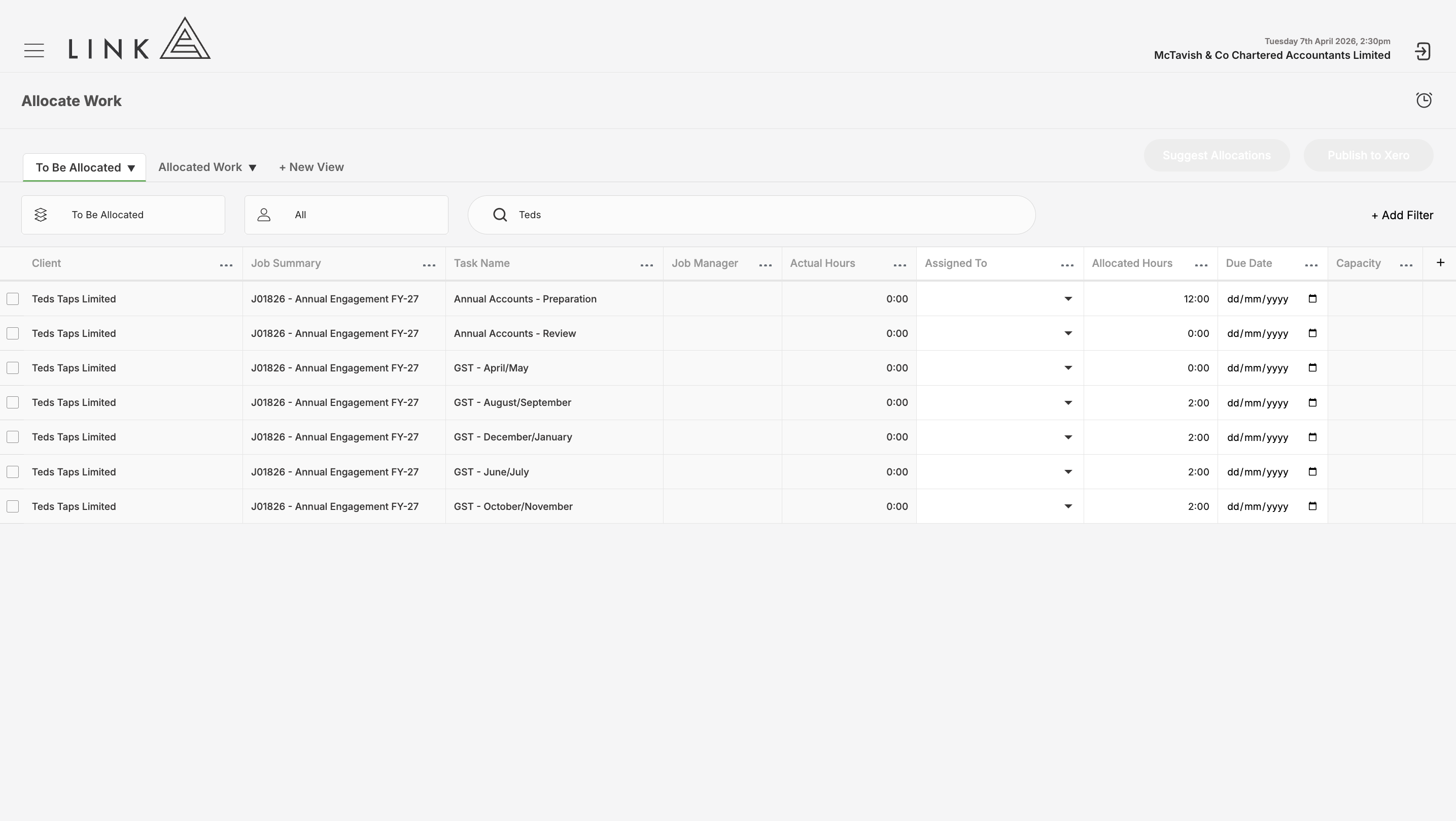Open Allocated Hours column options menu
This screenshot has height=821, width=1456.
(1201, 265)
